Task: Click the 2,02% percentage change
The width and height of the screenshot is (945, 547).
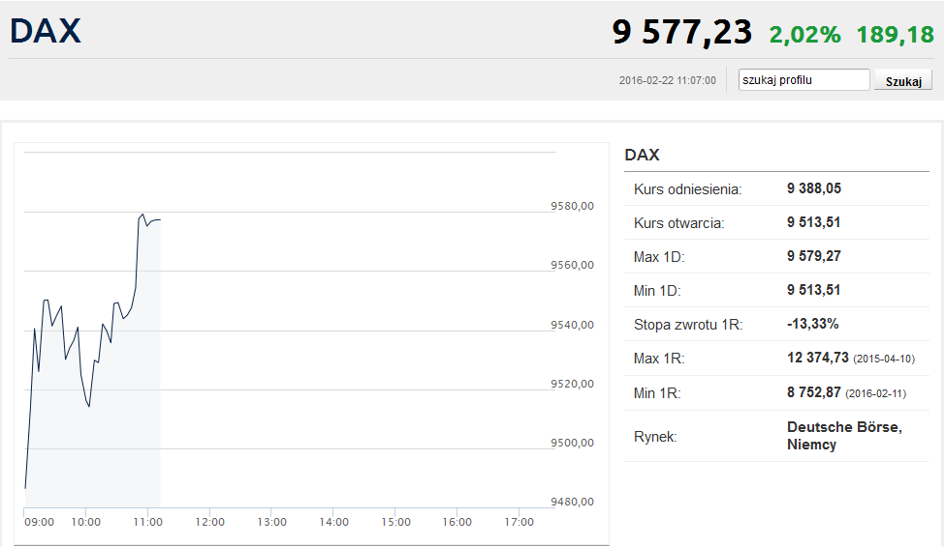Action: tap(805, 34)
